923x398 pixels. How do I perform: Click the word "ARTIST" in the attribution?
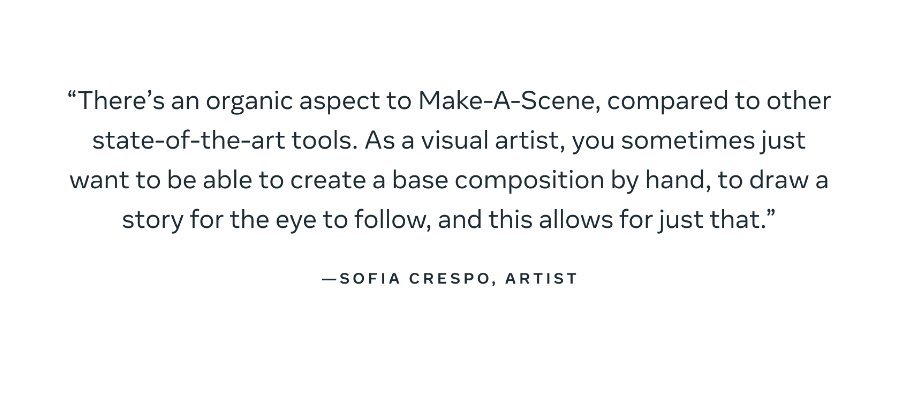click(542, 278)
